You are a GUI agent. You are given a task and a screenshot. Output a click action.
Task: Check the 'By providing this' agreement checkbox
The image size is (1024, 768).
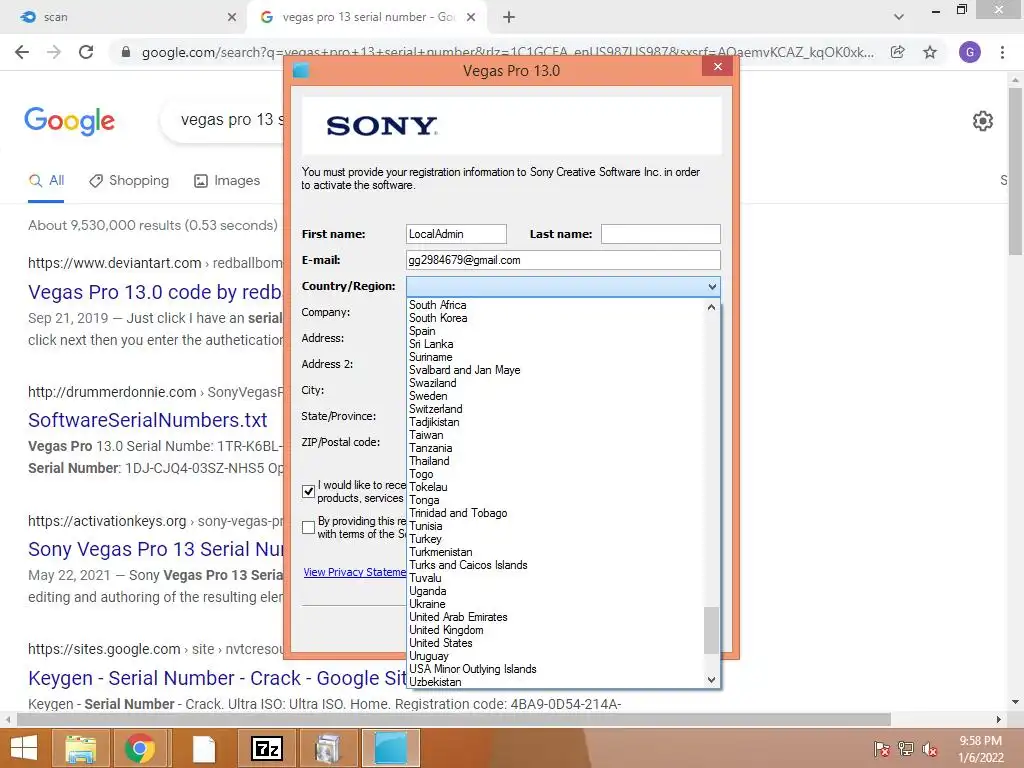tap(309, 528)
